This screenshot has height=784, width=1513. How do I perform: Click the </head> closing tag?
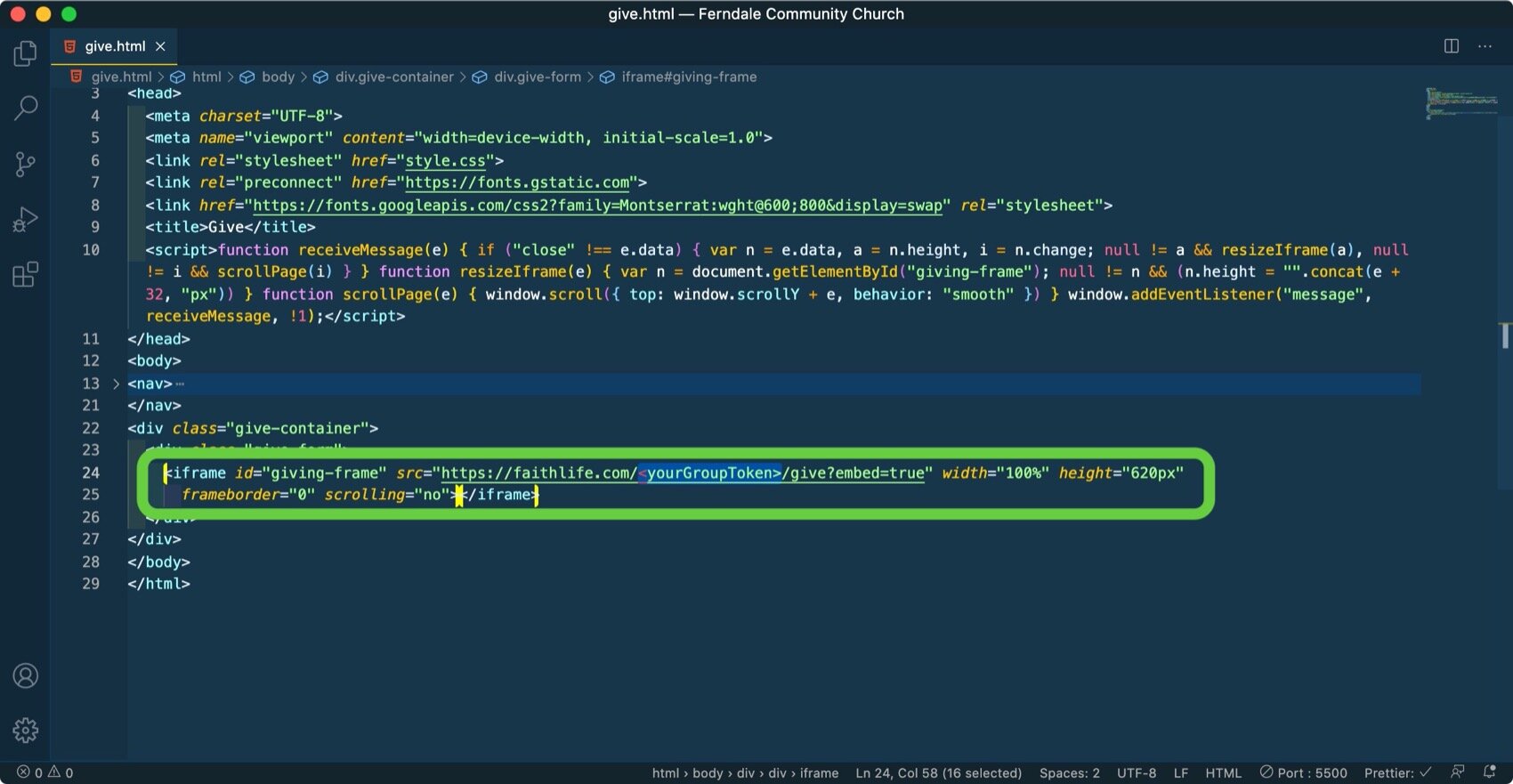(158, 339)
